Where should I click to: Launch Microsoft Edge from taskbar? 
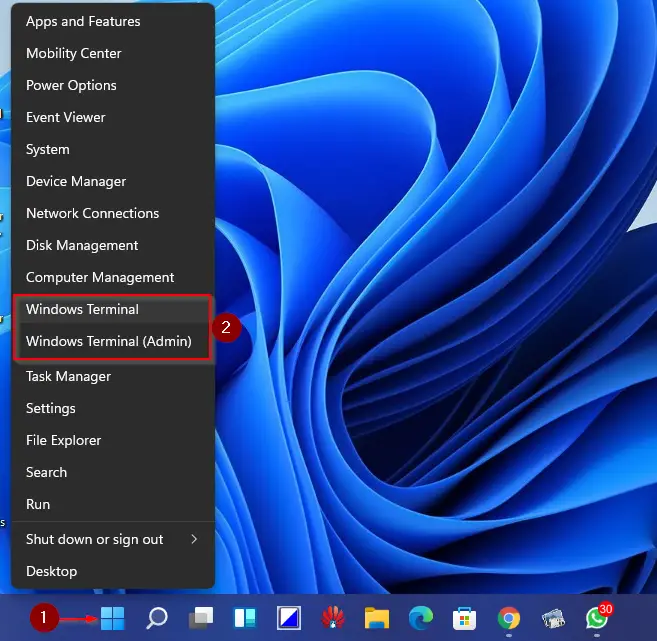point(421,618)
